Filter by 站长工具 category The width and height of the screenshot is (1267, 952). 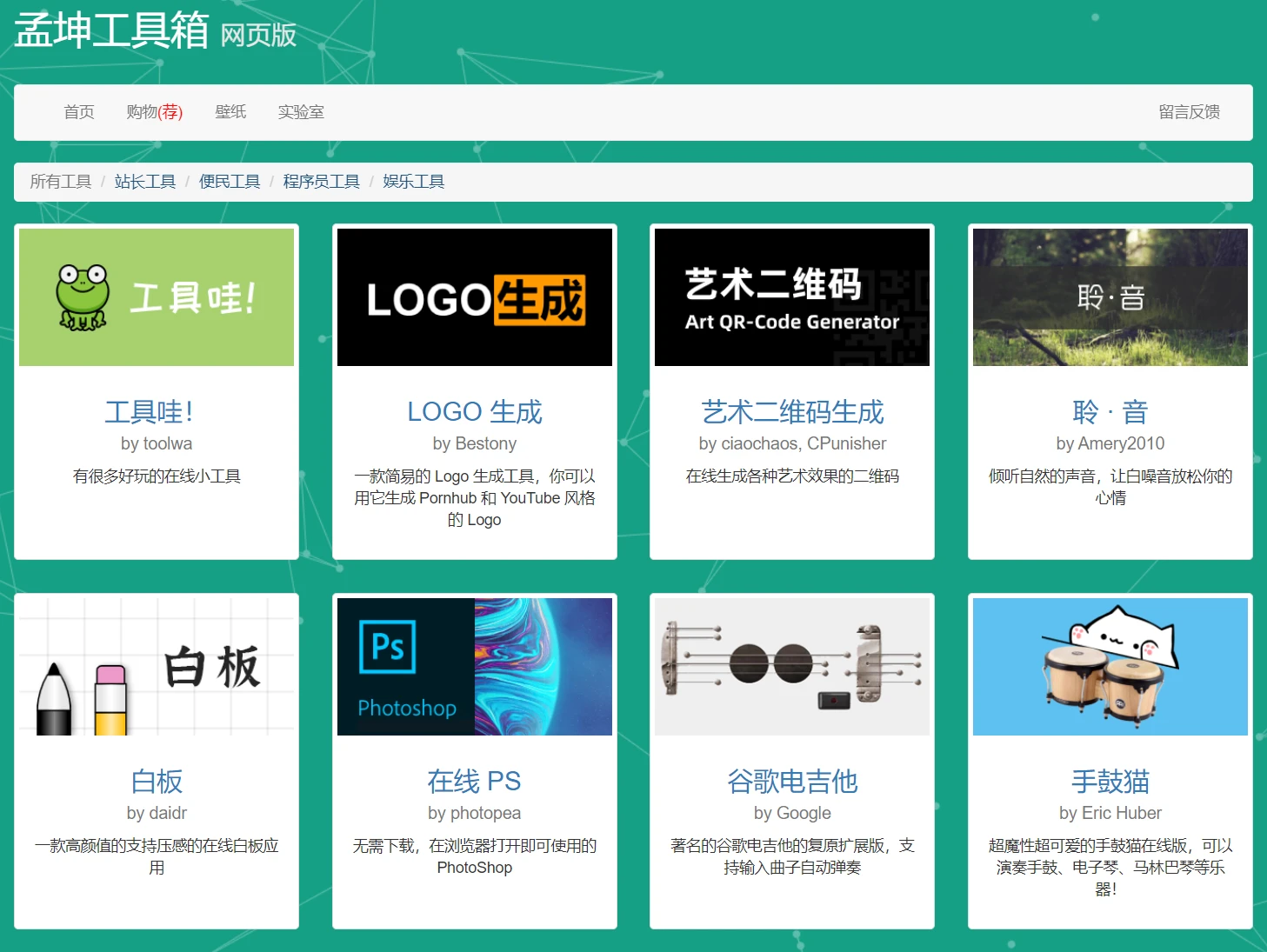point(145,182)
